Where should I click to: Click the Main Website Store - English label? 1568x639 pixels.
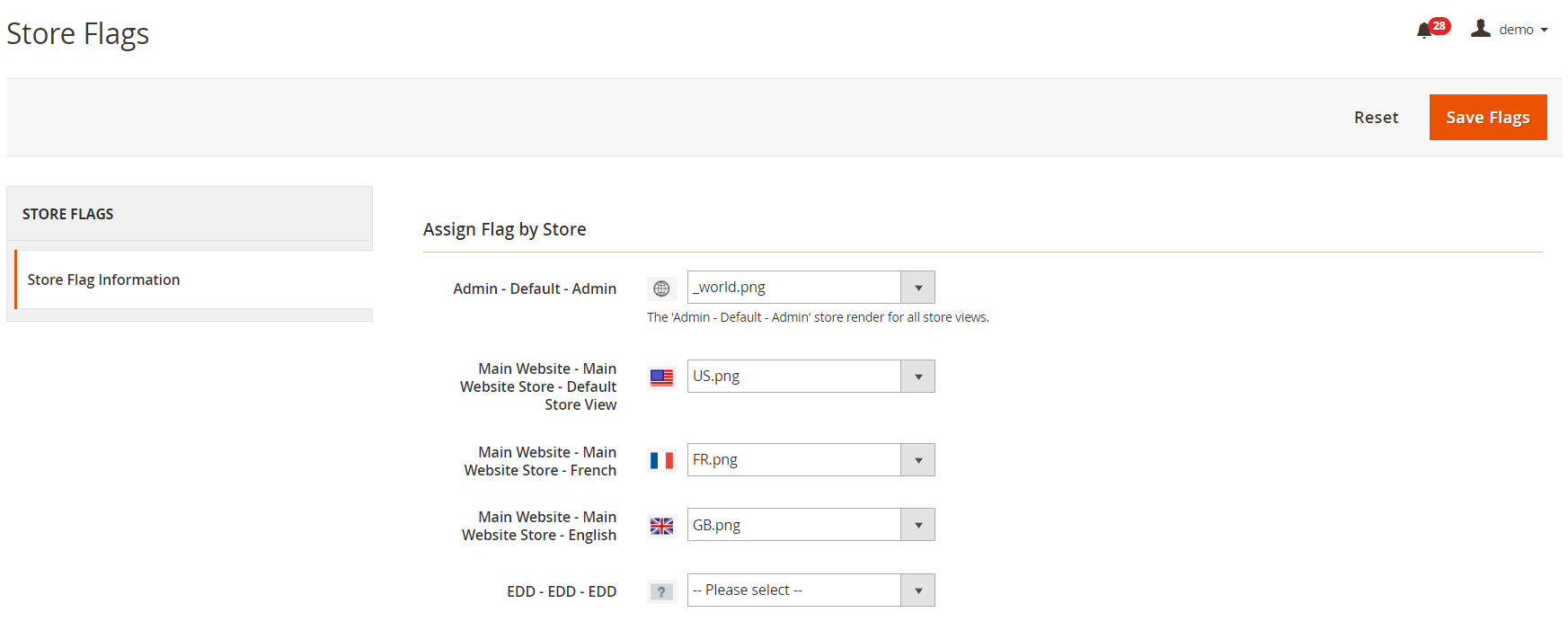(539, 526)
